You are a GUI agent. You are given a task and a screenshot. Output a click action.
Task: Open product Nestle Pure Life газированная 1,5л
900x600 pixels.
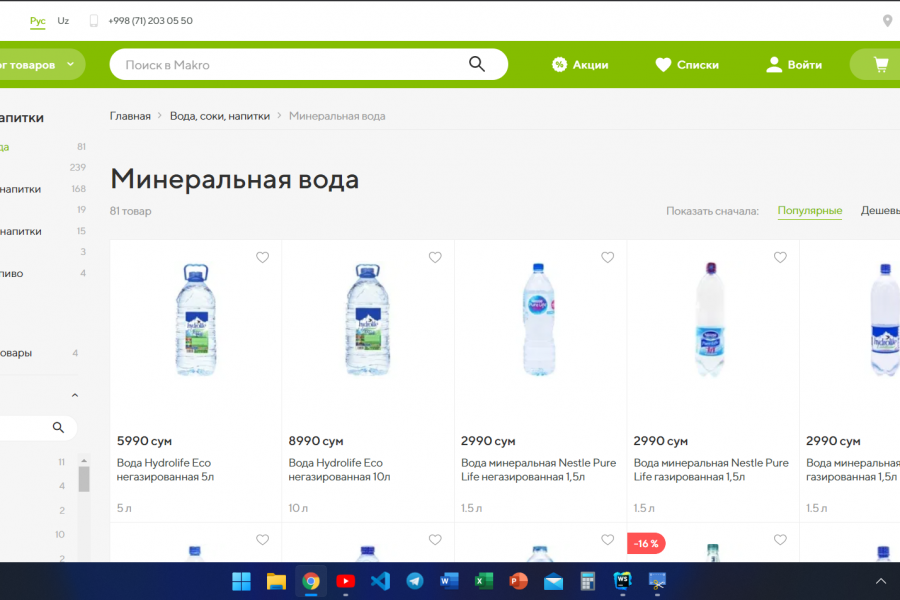click(711, 470)
